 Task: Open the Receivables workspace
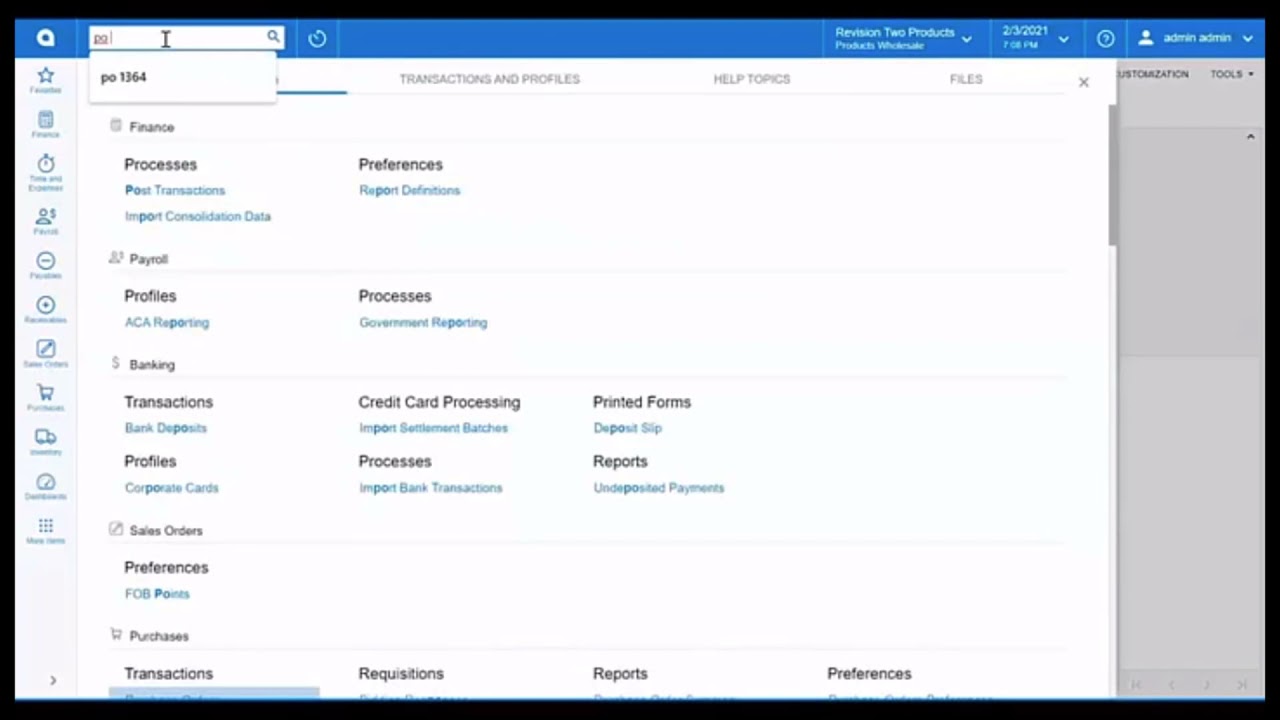click(45, 309)
